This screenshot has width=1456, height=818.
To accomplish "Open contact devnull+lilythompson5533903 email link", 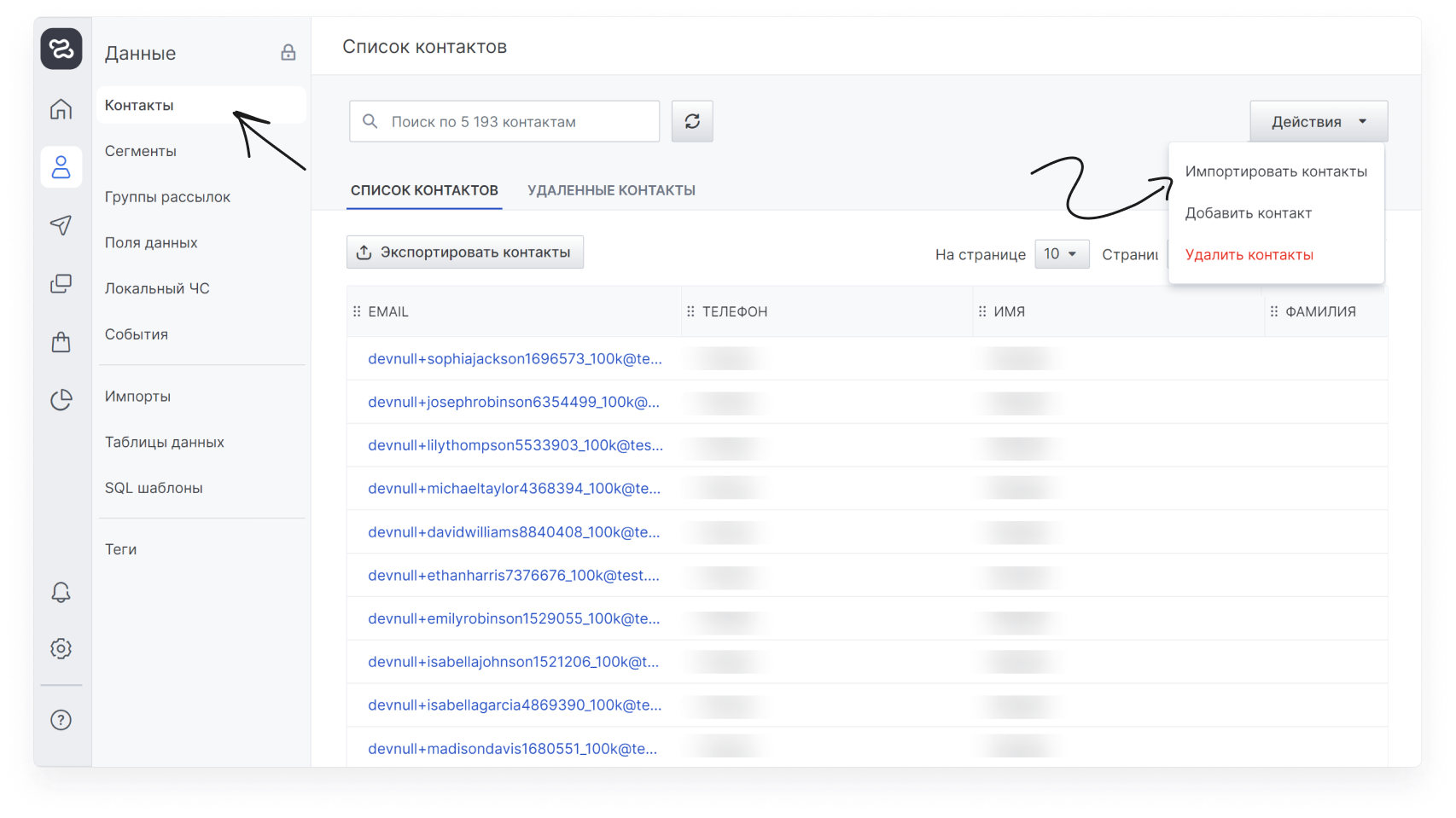I will 515,445.
